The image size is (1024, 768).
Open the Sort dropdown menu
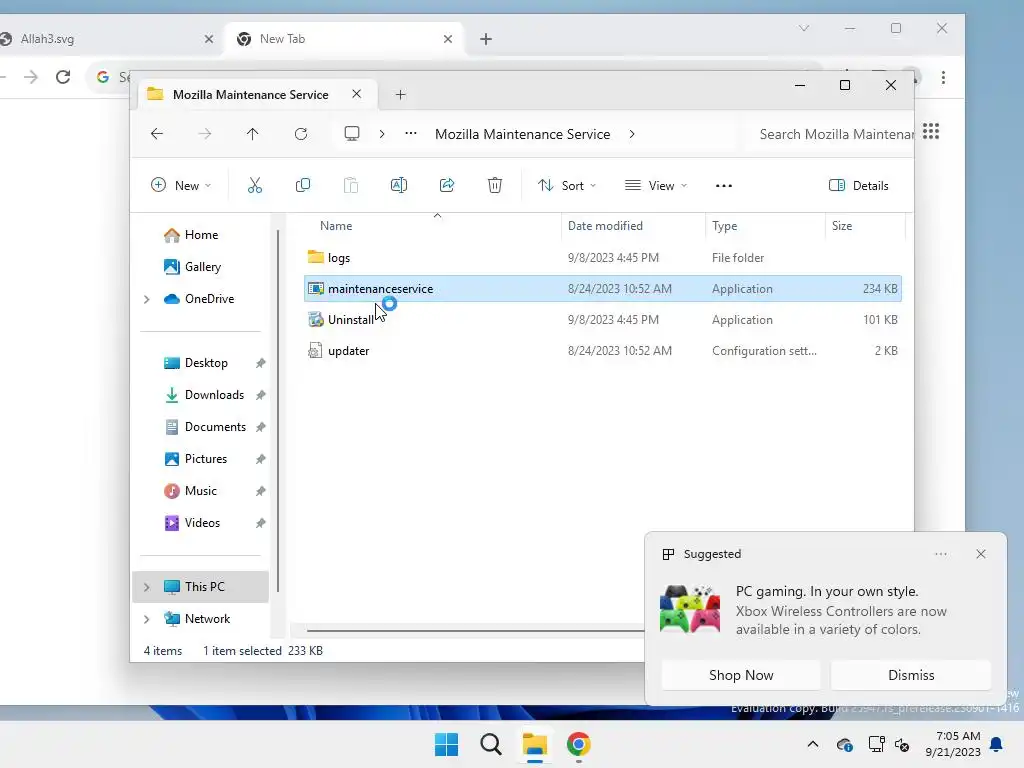566,185
